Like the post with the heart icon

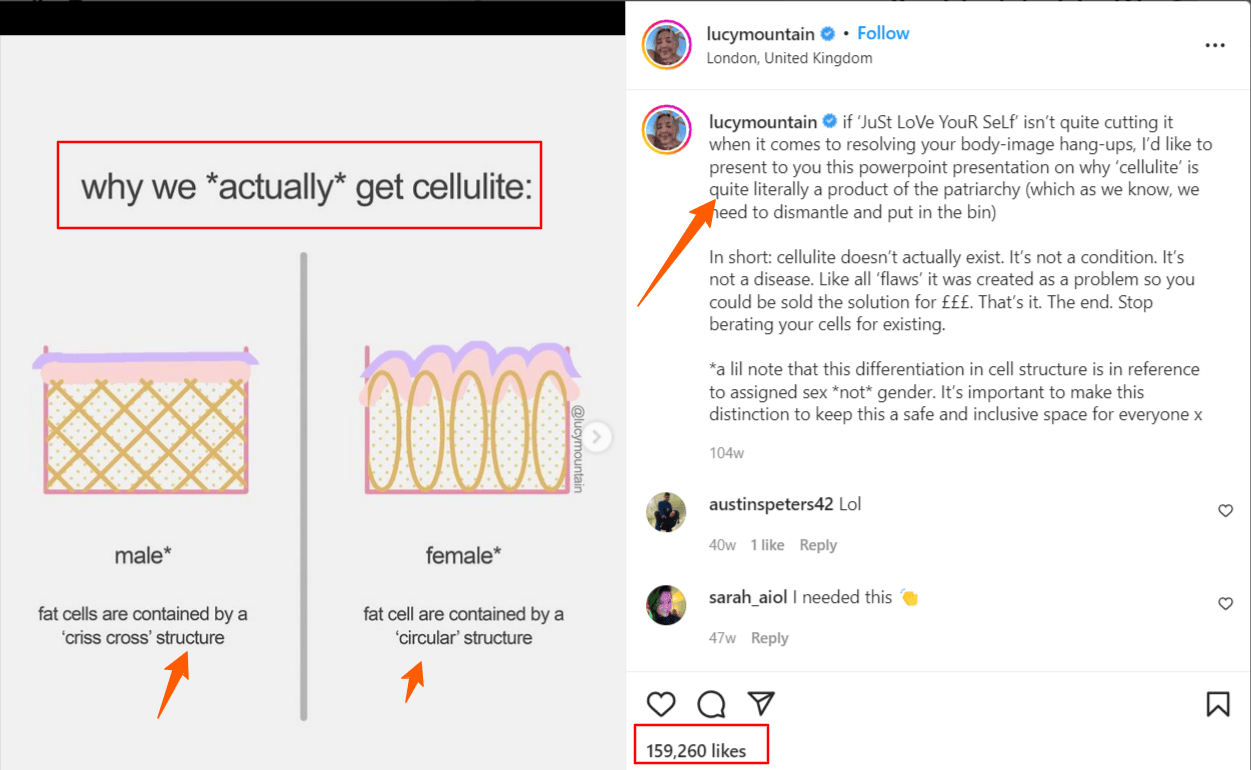[661, 704]
